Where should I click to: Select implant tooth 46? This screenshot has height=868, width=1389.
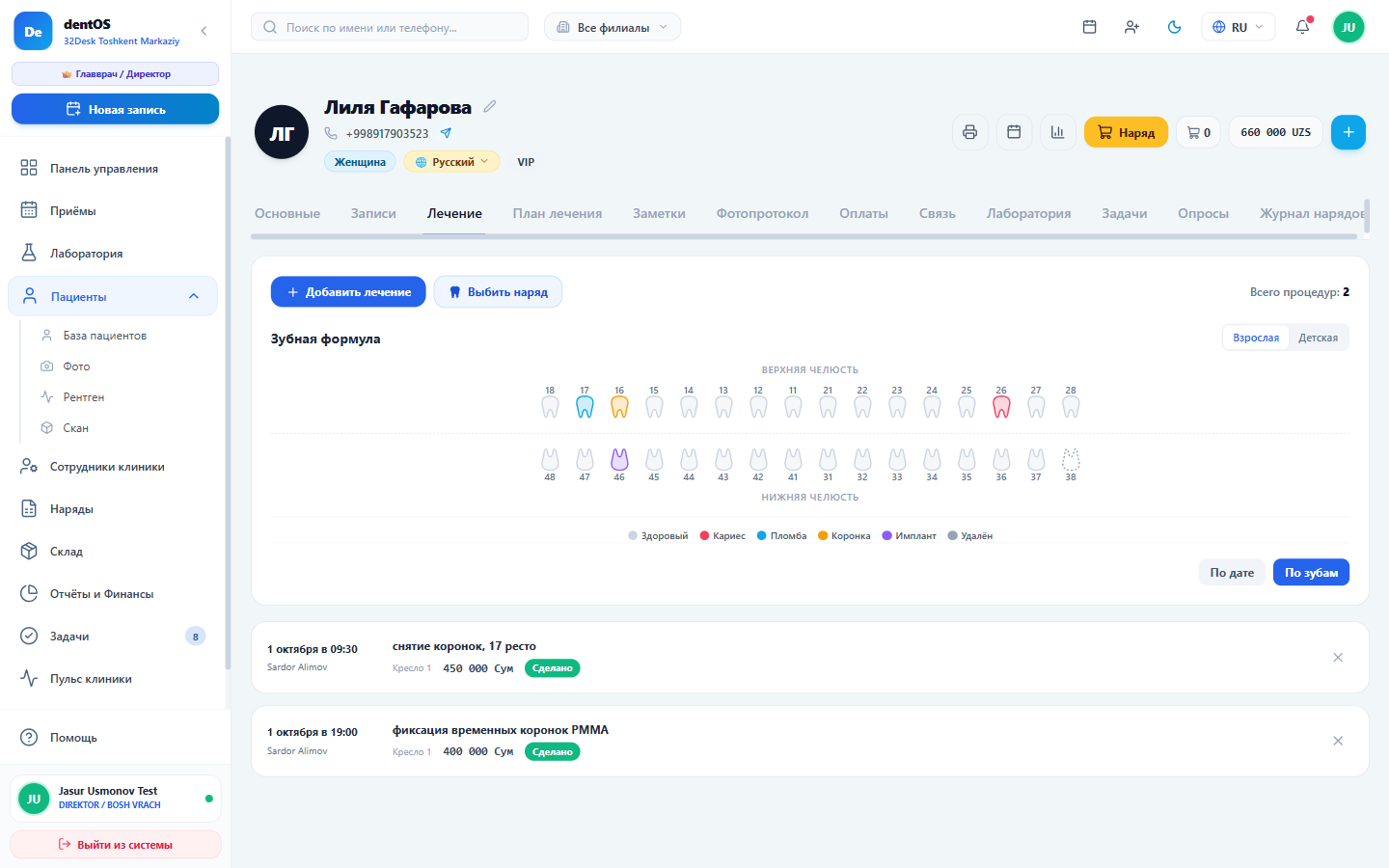tap(619, 459)
